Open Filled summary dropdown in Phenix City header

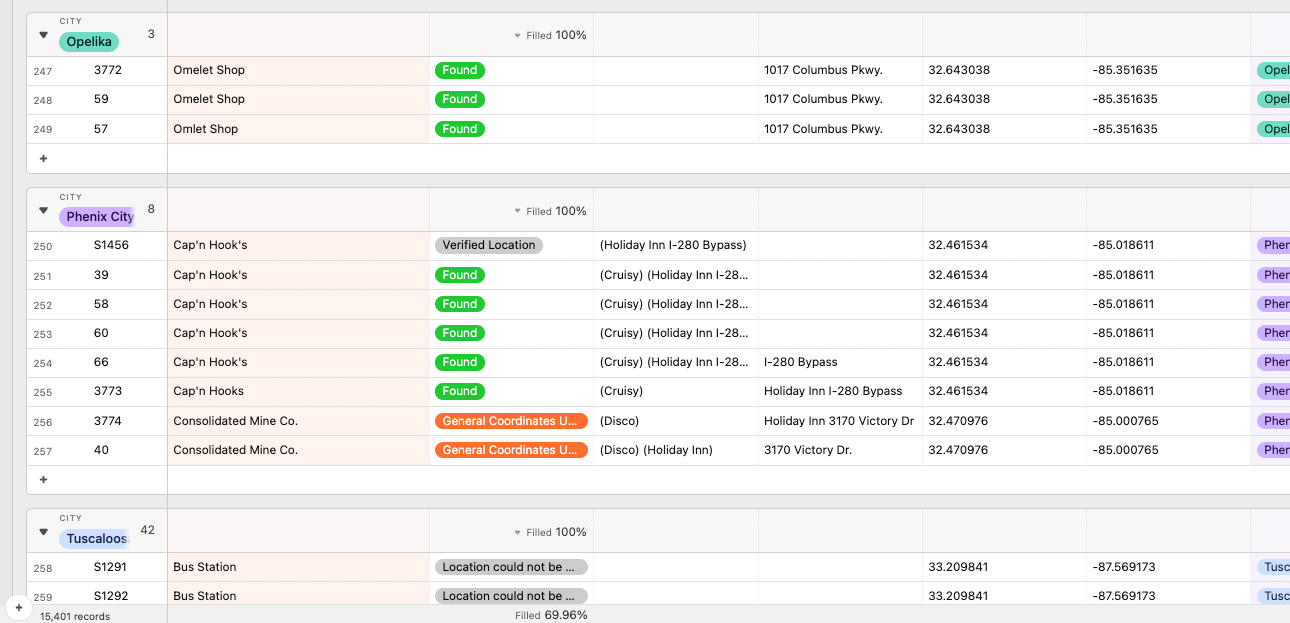click(x=550, y=211)
